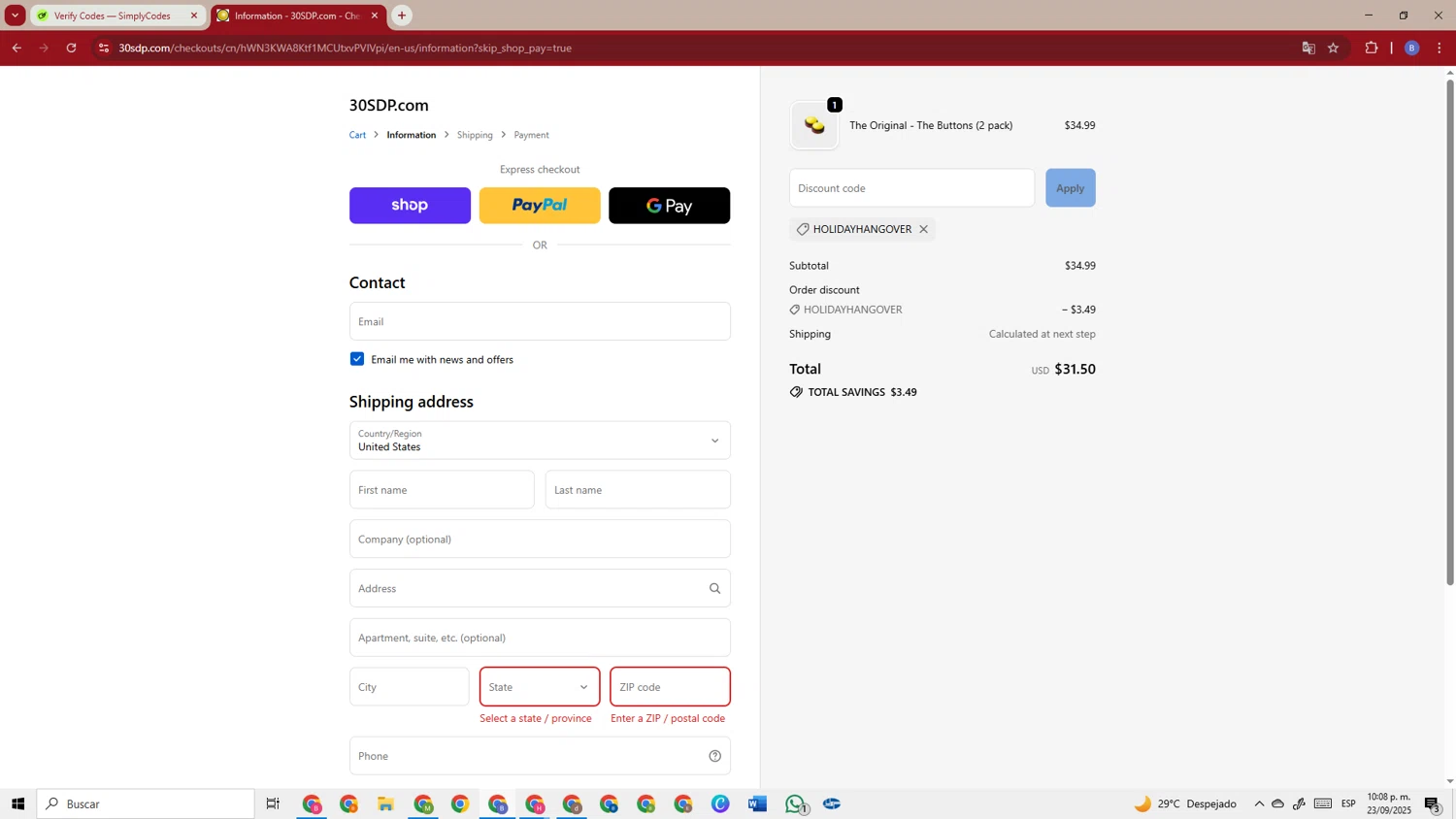Click the Company (optional) field
The width and height of the screenshot is (1456, 819).
(x=540, y=540)
